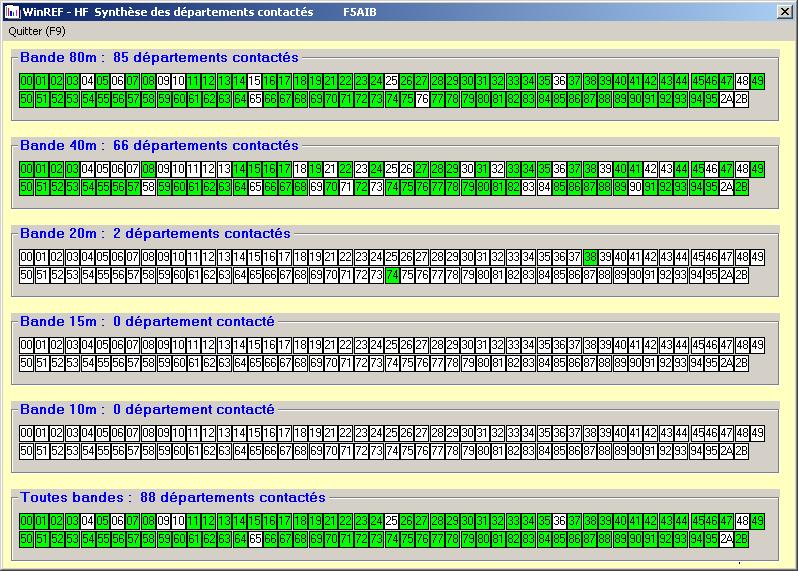Click the Toutes bandes group heading

pos(173,498)
